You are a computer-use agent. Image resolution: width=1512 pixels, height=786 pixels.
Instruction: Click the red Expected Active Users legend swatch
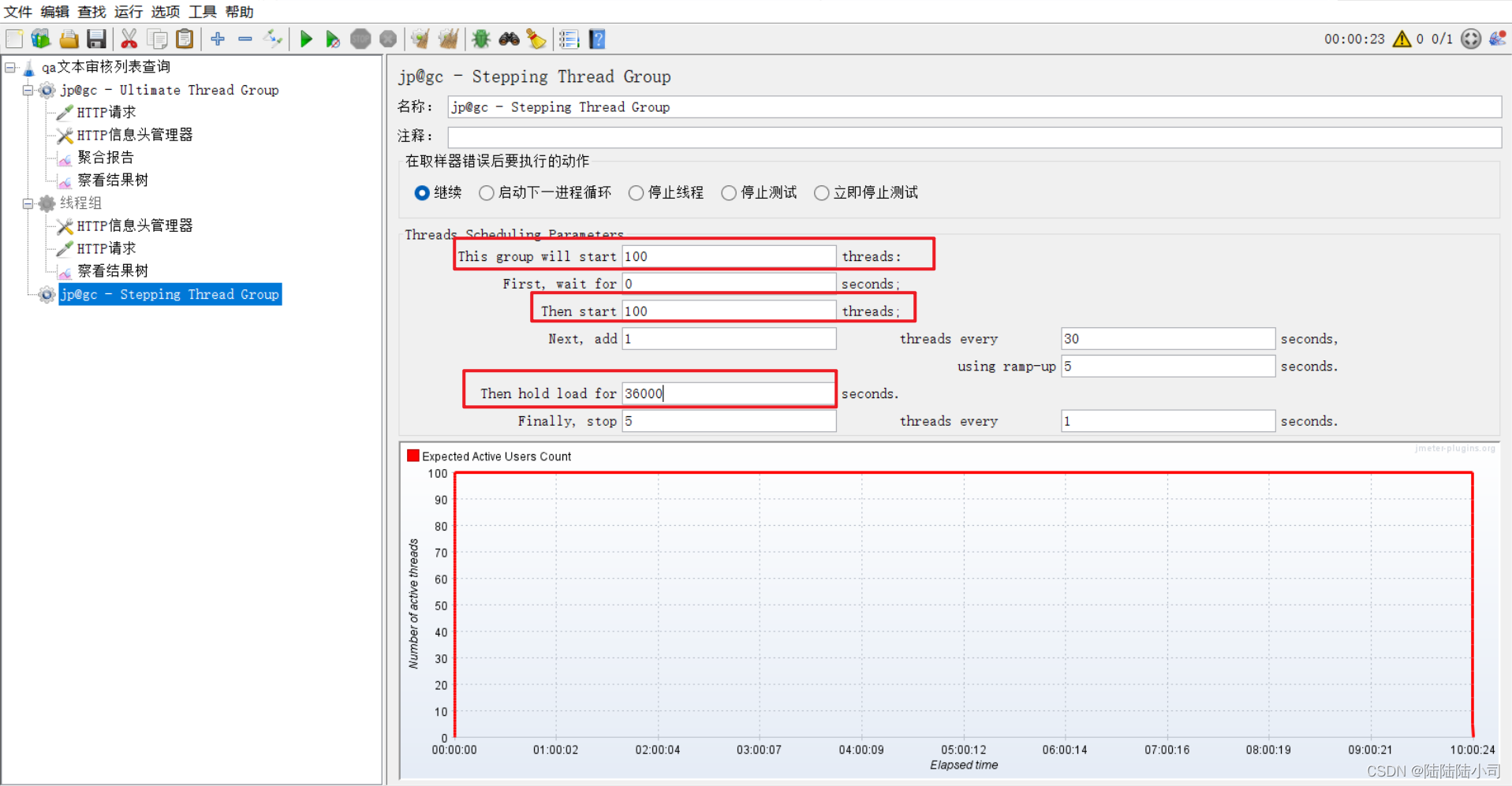tap(413, 455)
